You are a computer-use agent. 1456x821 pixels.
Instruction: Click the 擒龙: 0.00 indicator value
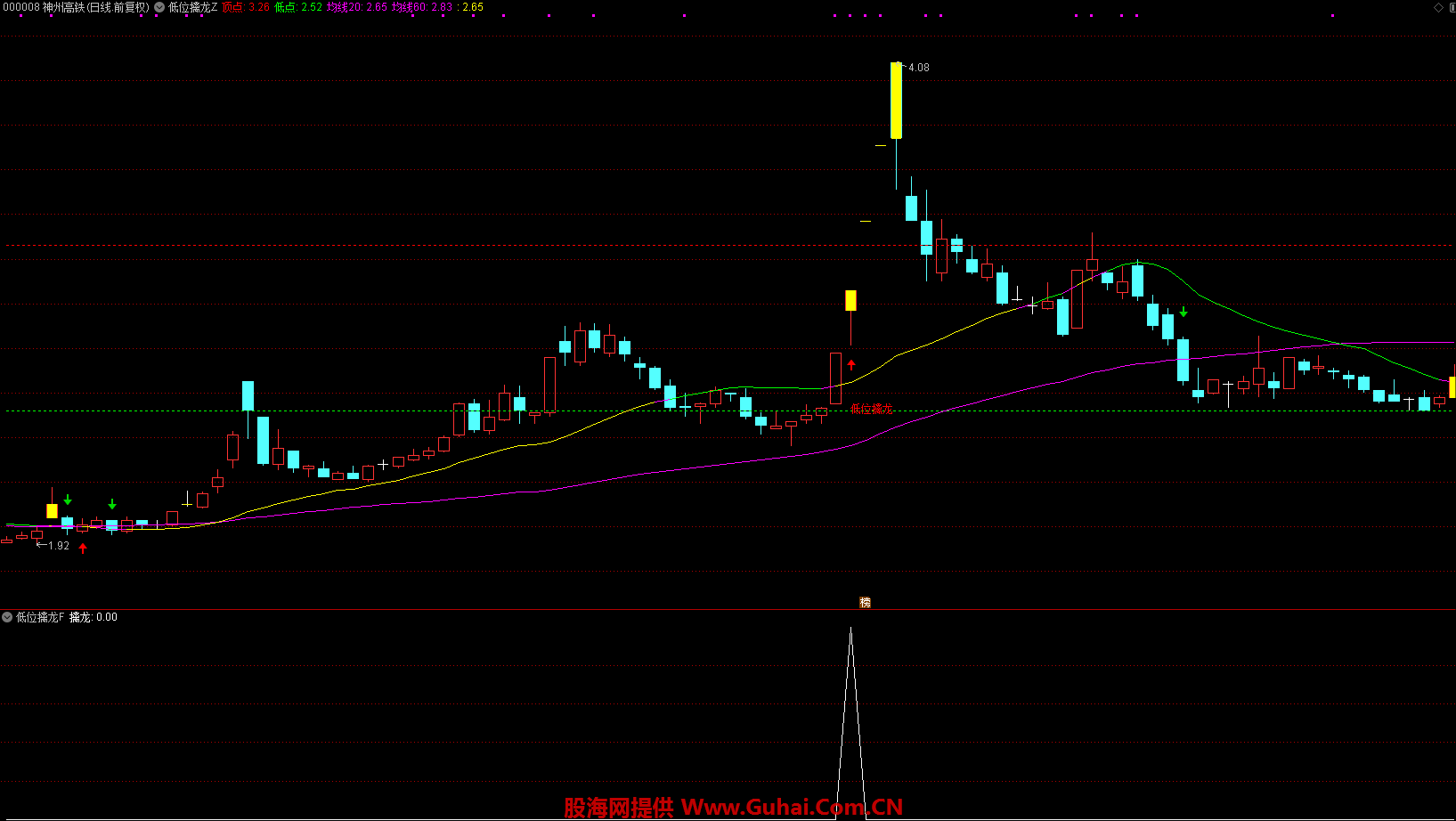tap(94, 617)
